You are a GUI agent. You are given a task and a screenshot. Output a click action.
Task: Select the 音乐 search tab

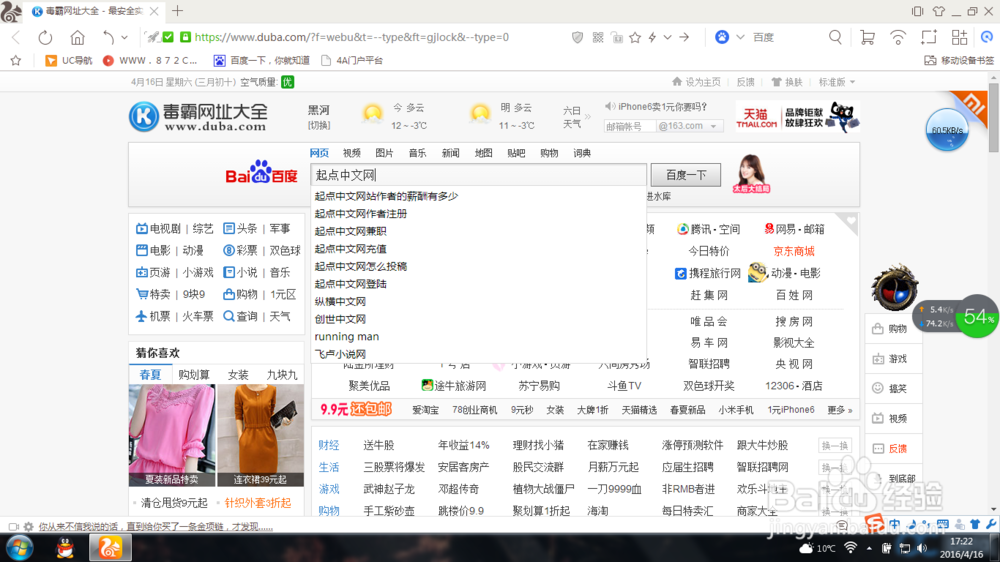(x=418, y=153)
